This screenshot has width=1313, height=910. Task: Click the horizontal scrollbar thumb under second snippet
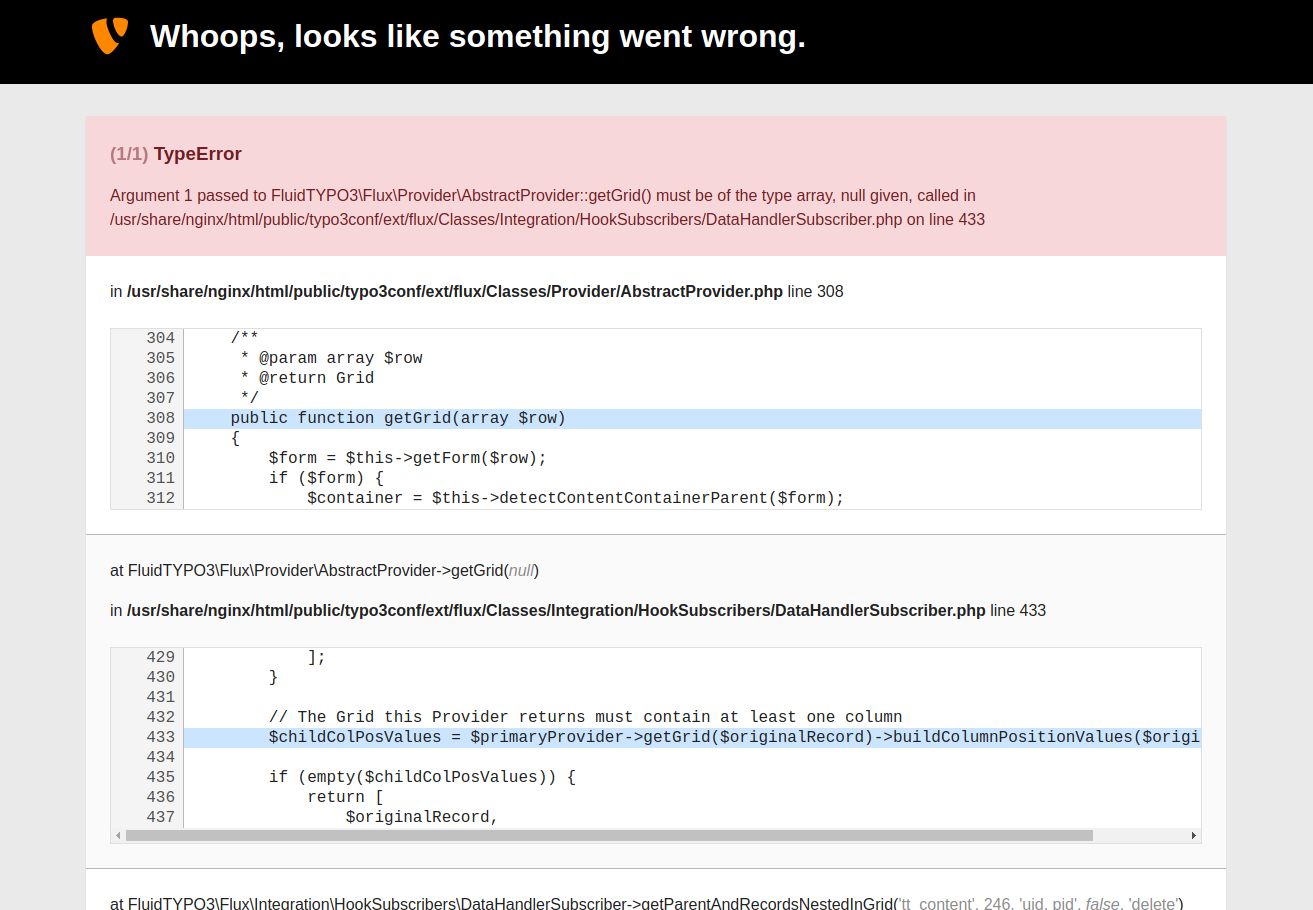[609, 835]
